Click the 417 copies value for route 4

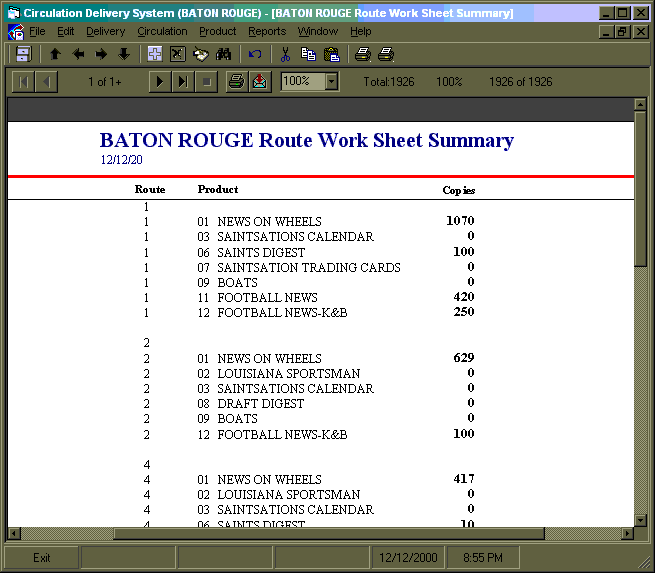tap(464, 479)
